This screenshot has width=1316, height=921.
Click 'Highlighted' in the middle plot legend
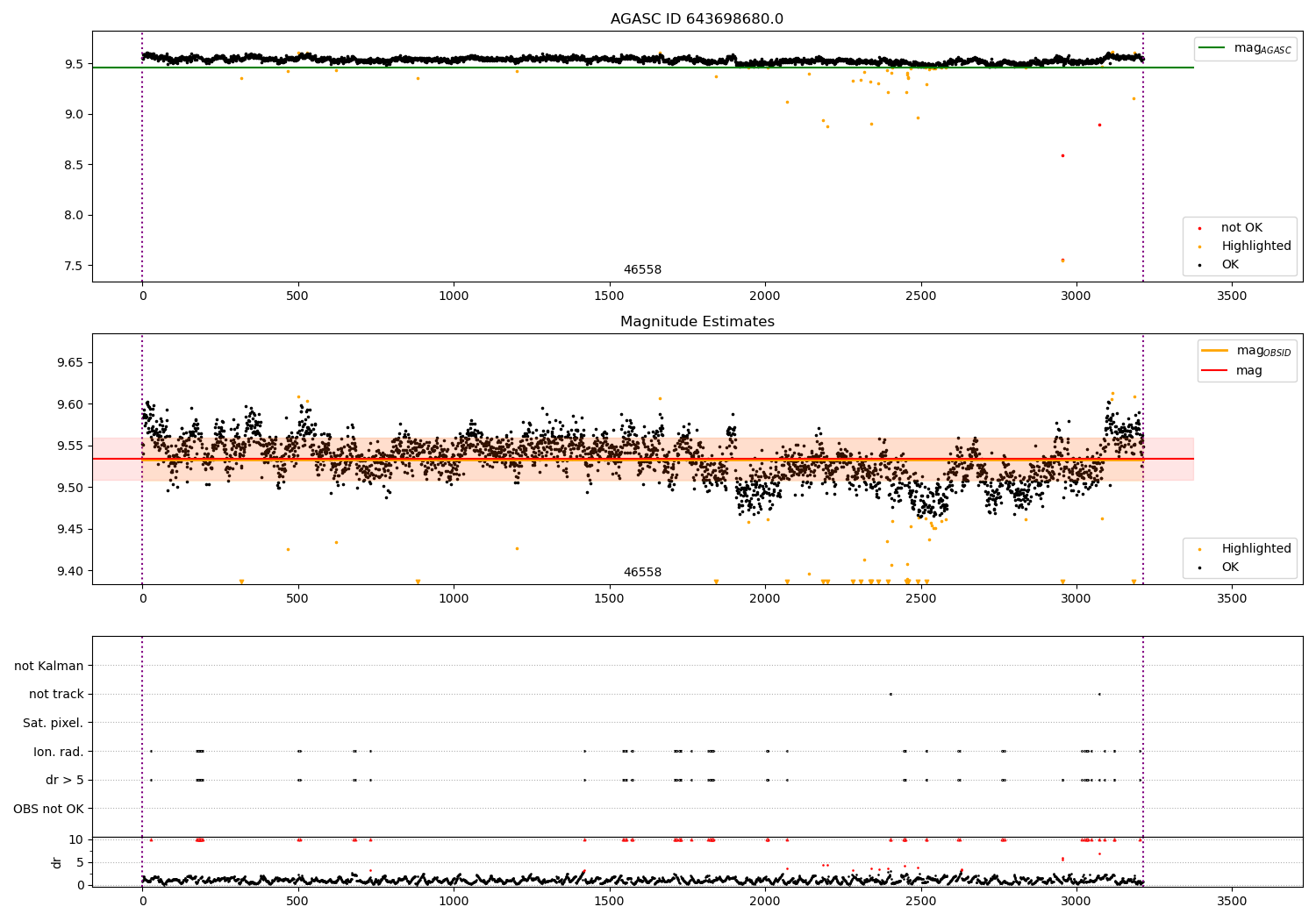click(1255, 549)
